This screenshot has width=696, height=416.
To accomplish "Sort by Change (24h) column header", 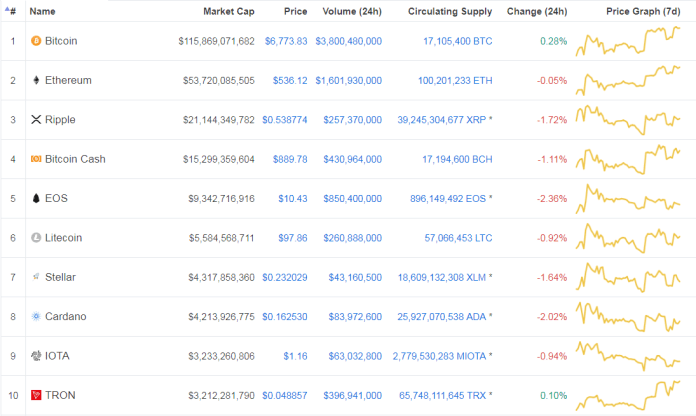I will pyautogui.click(x=537, y=12).
